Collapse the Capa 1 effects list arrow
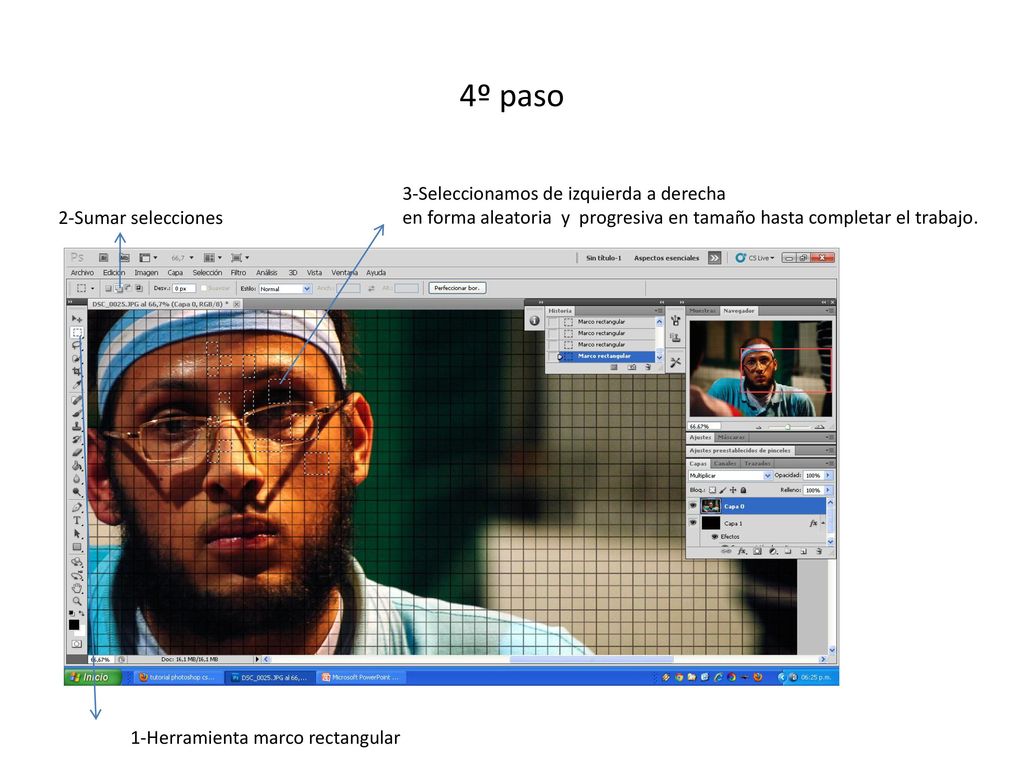The height and width of the screenshot is (768, 1024). coord(824,523)
